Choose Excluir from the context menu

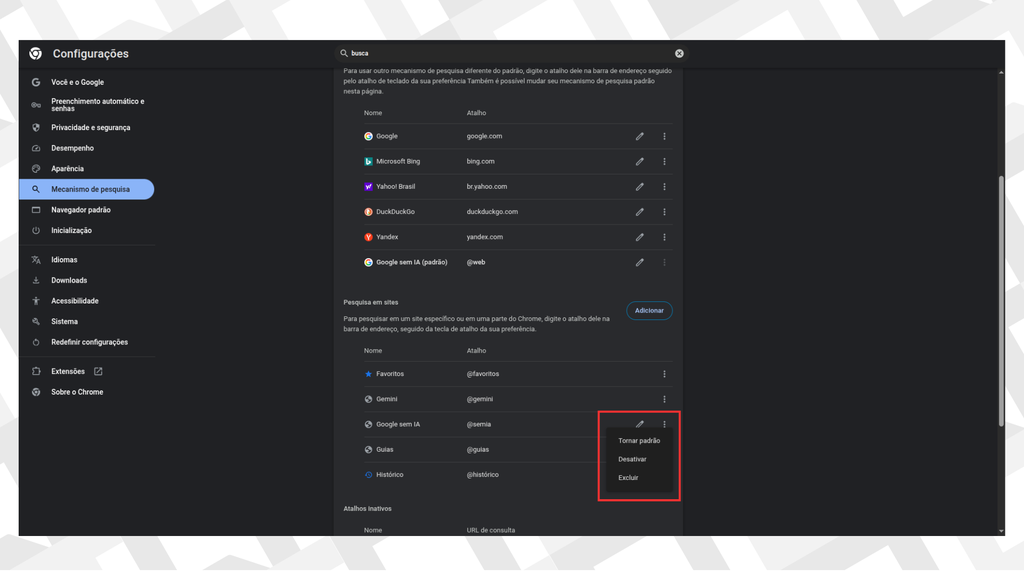[x=628, y=478]
